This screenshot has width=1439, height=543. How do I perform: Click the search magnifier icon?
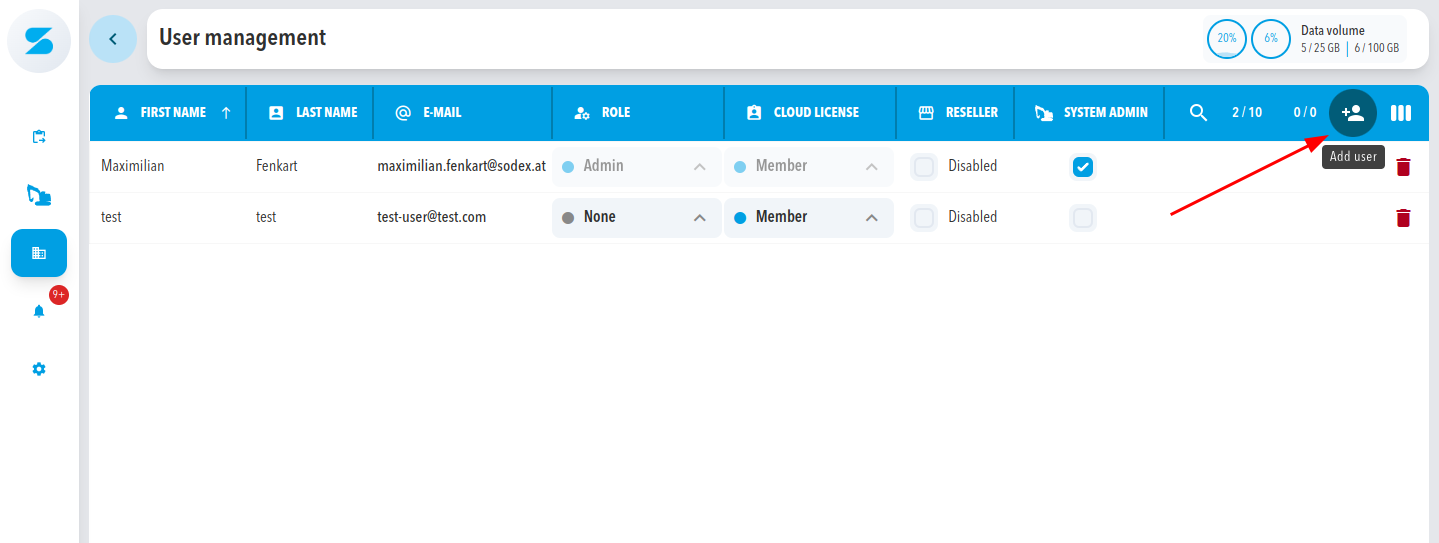(1198, 113)
